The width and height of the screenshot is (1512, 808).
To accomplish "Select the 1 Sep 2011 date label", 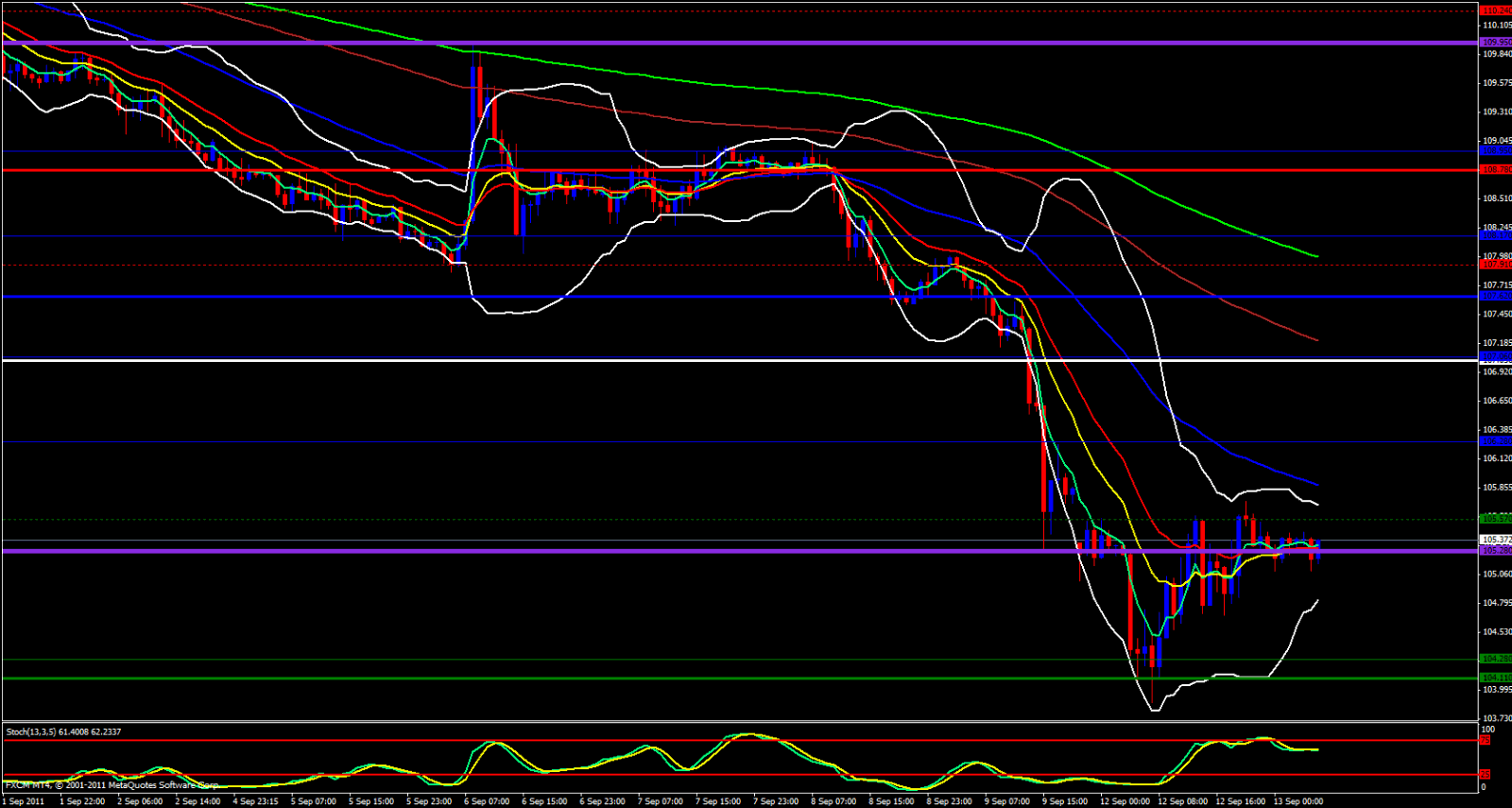I will pyautogui.click(x=24, y=801).
